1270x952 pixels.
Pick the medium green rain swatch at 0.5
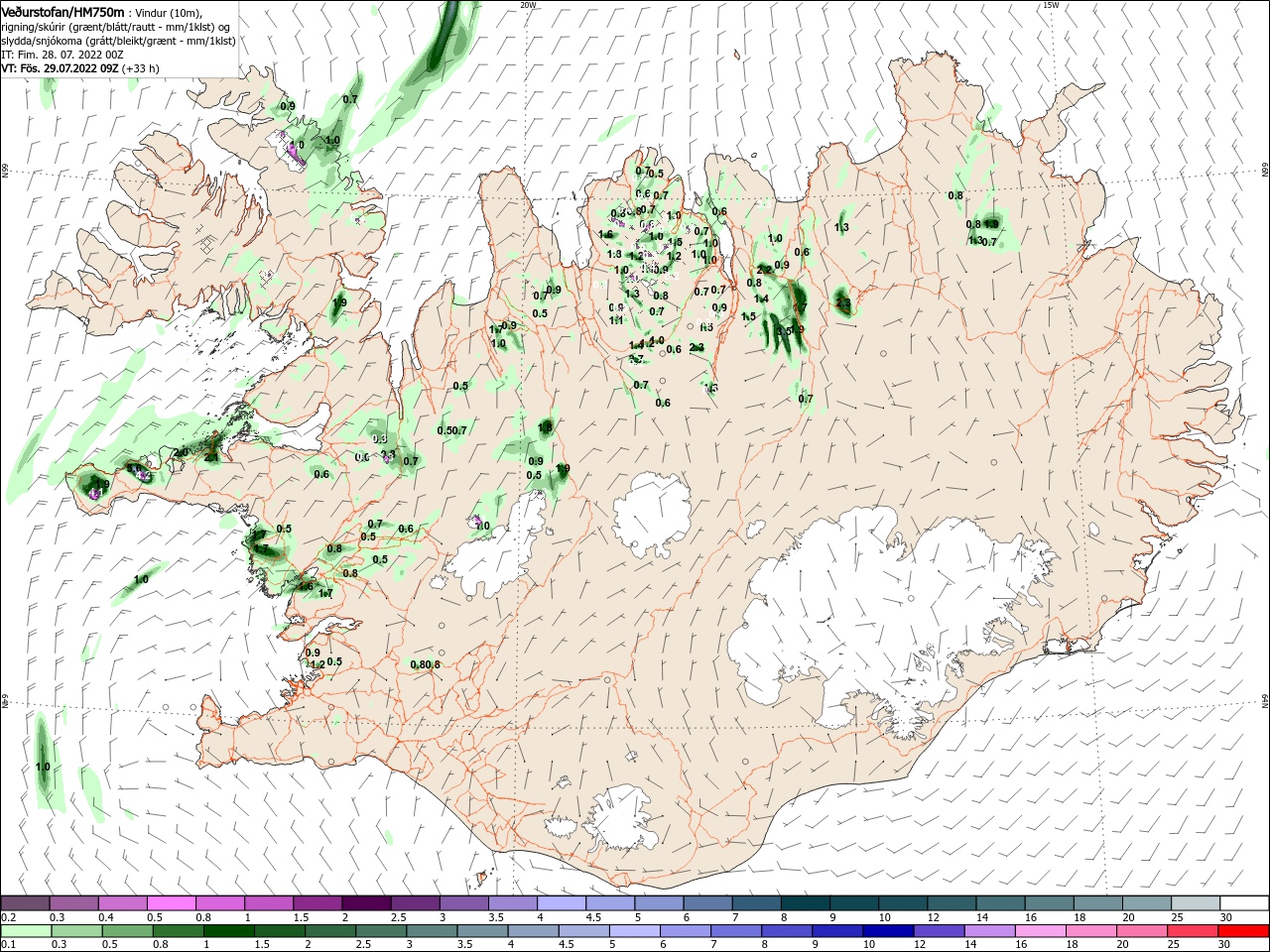(x=127, y=931)
